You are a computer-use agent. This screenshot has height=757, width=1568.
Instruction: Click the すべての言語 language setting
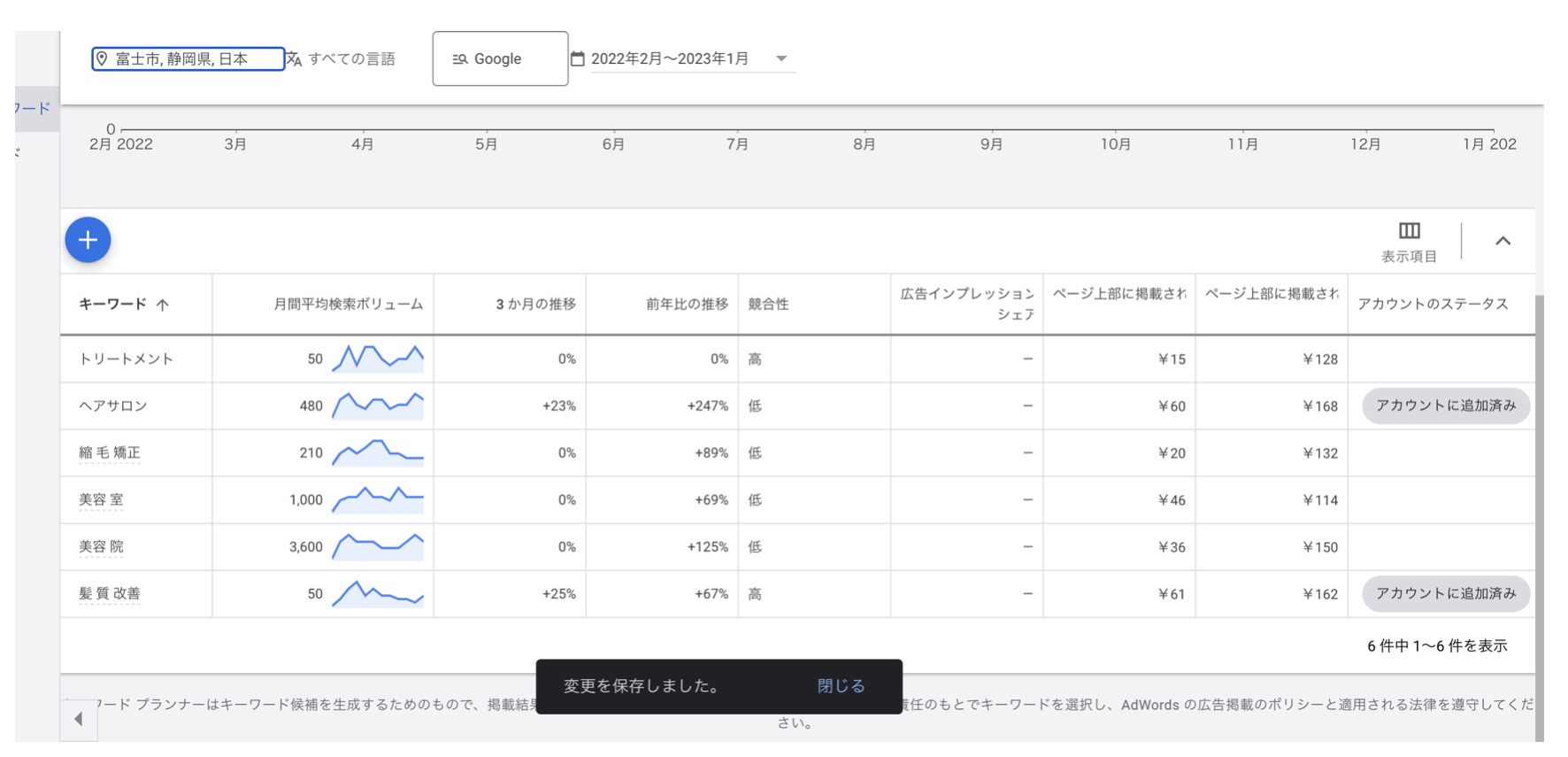(351, 59)
